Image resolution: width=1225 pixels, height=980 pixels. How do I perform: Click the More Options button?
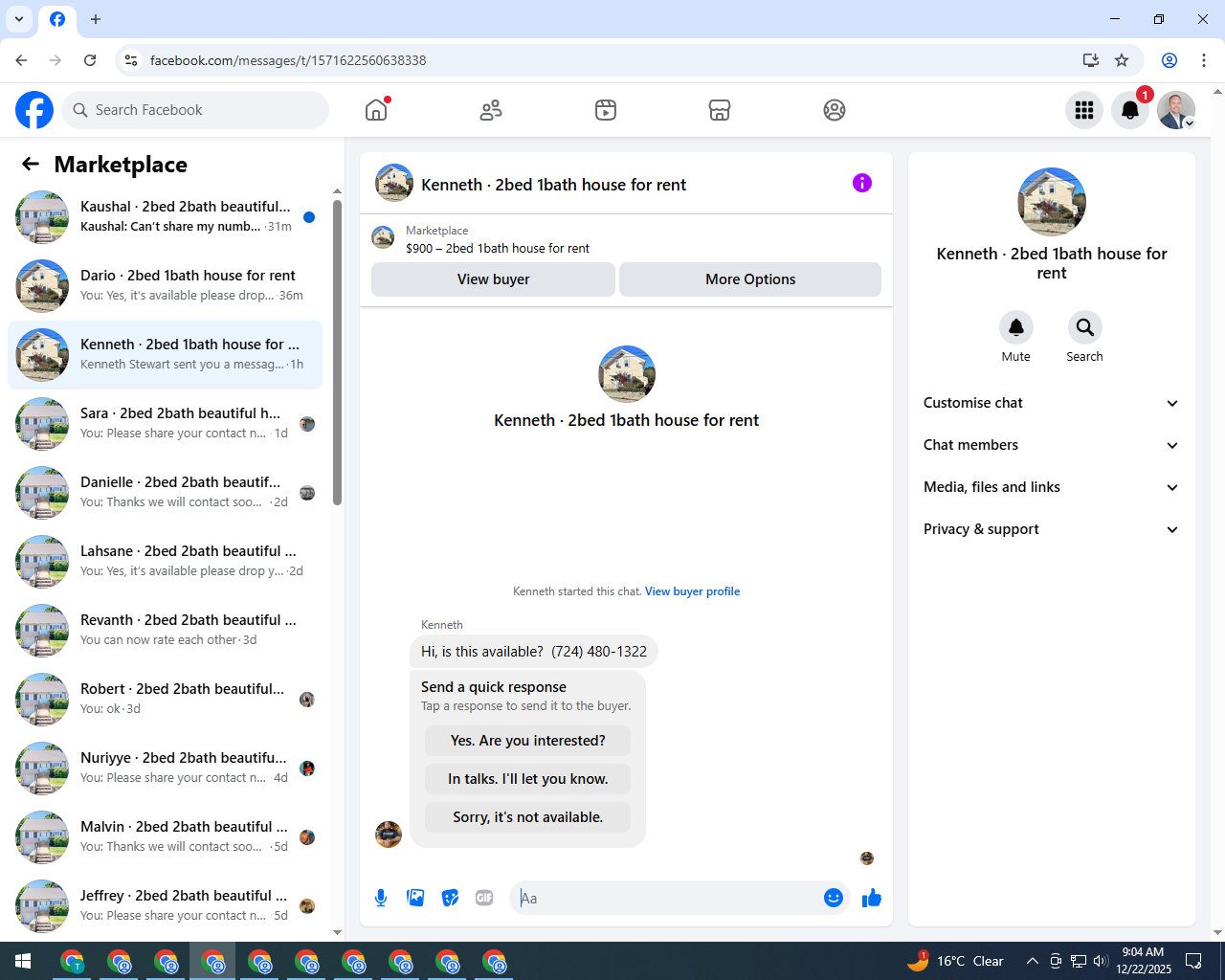[750, 279]
